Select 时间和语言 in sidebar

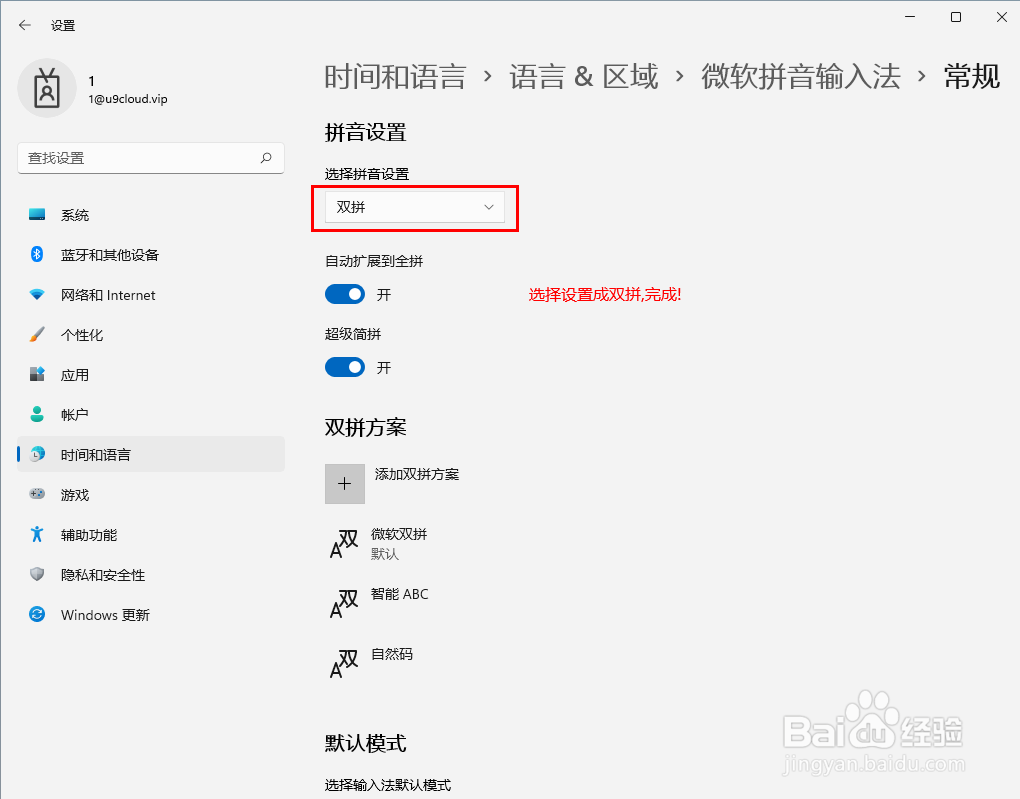pyautogui.click(x=151, y=454)
